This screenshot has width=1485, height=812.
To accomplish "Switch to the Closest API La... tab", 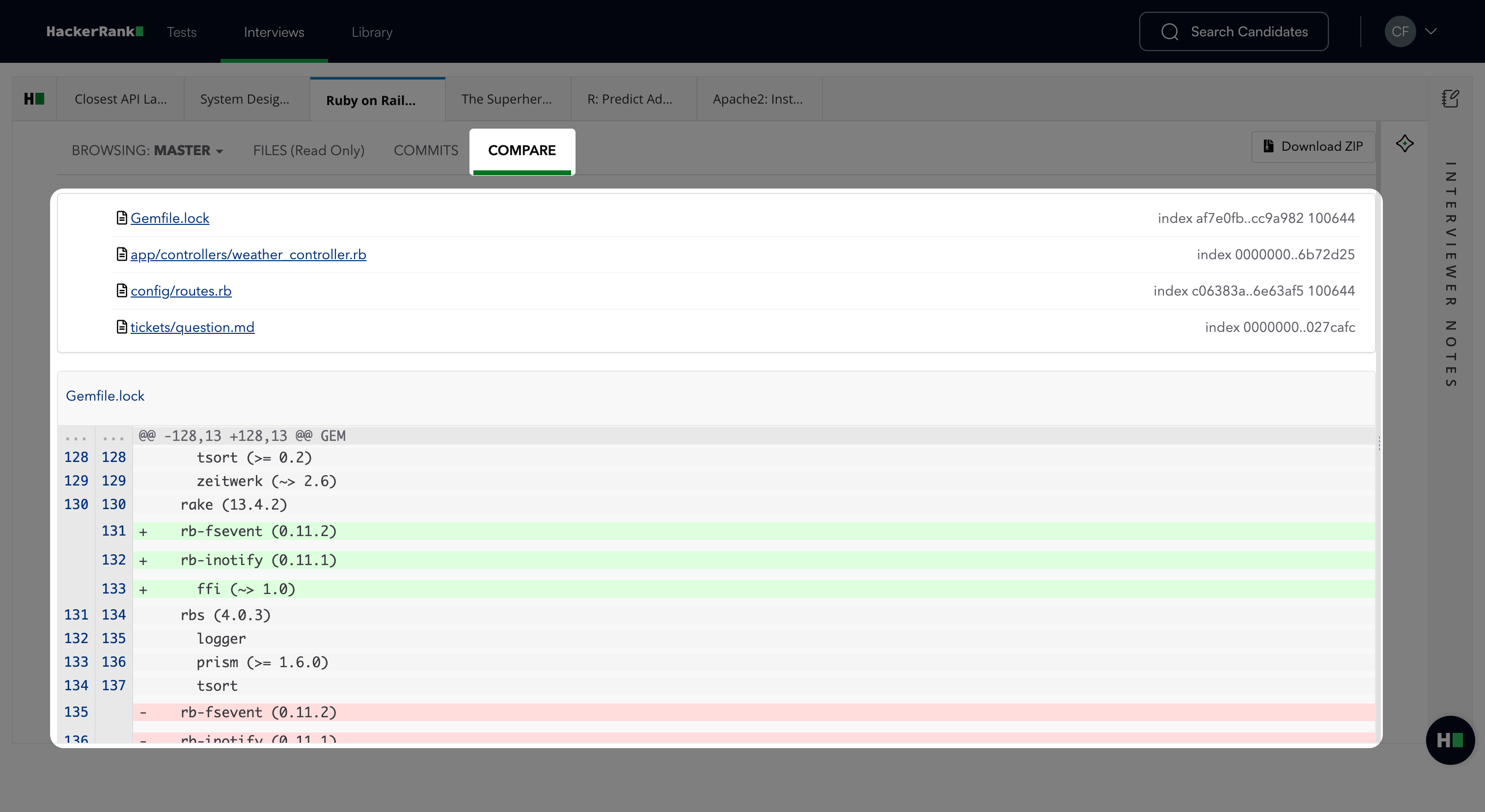I will [x=120, y=99].
